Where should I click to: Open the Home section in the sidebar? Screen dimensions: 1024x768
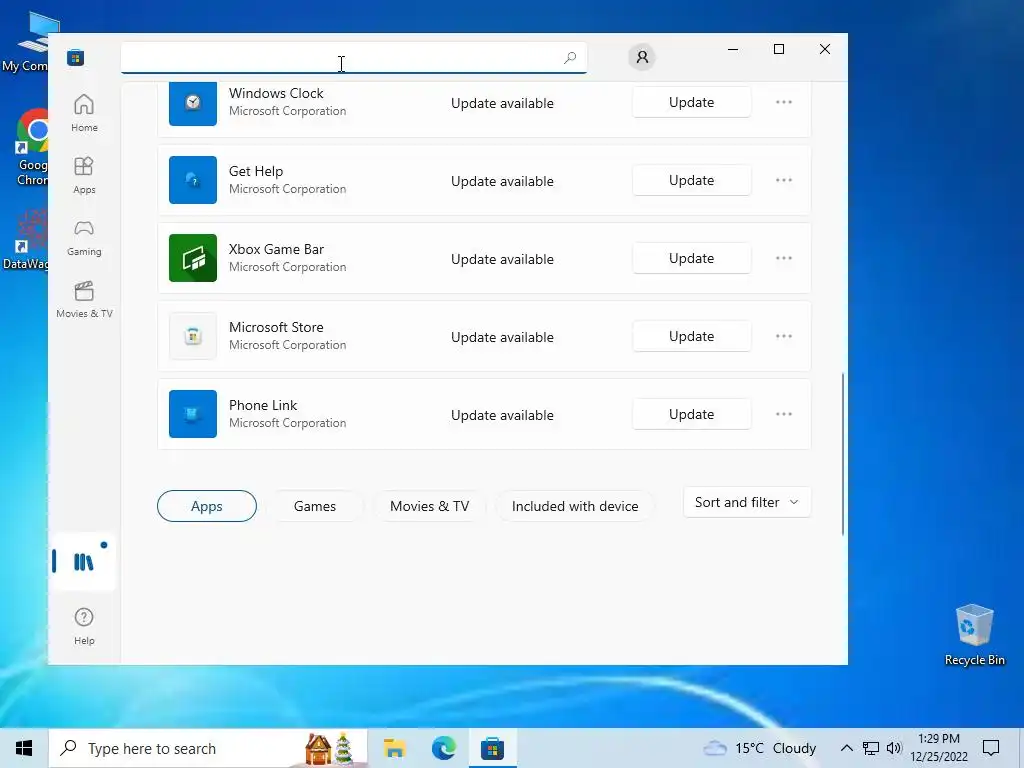click(x=84, y=113)
